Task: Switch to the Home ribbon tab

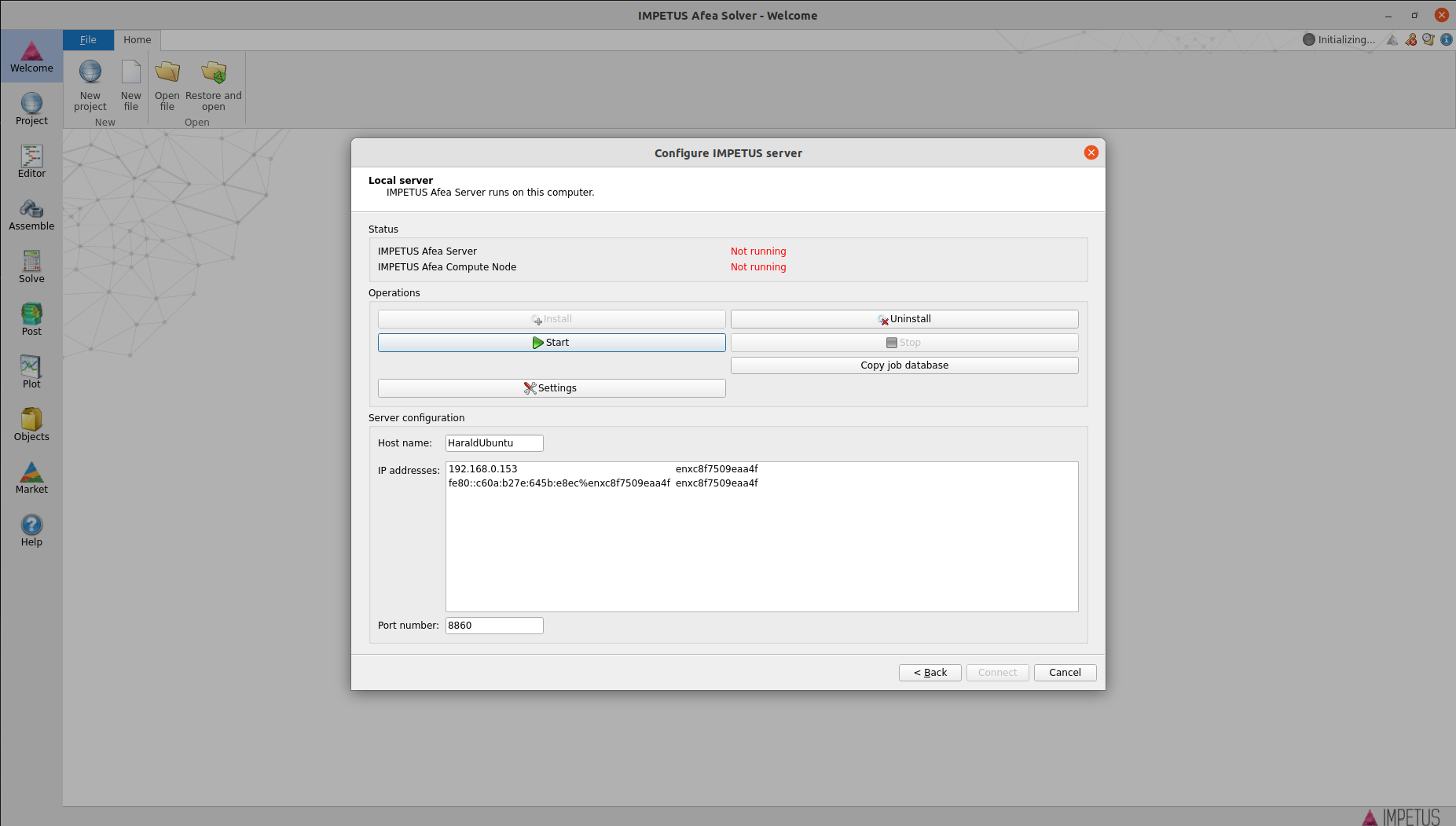Action: click(x=138, y=40)
